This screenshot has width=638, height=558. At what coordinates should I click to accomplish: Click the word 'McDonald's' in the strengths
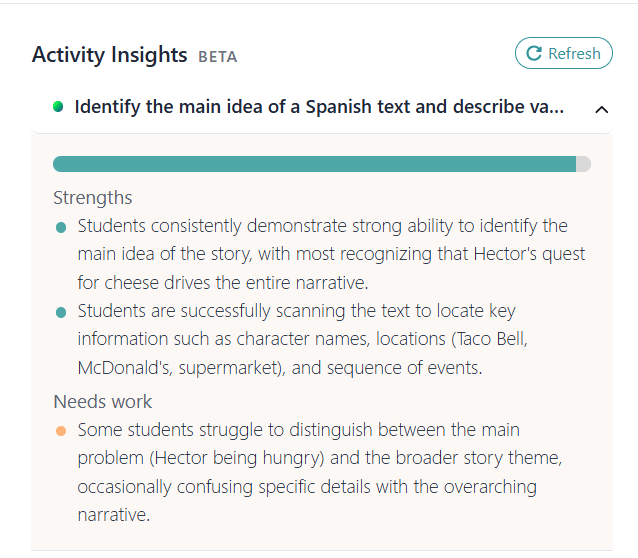[x=122, y=368]
